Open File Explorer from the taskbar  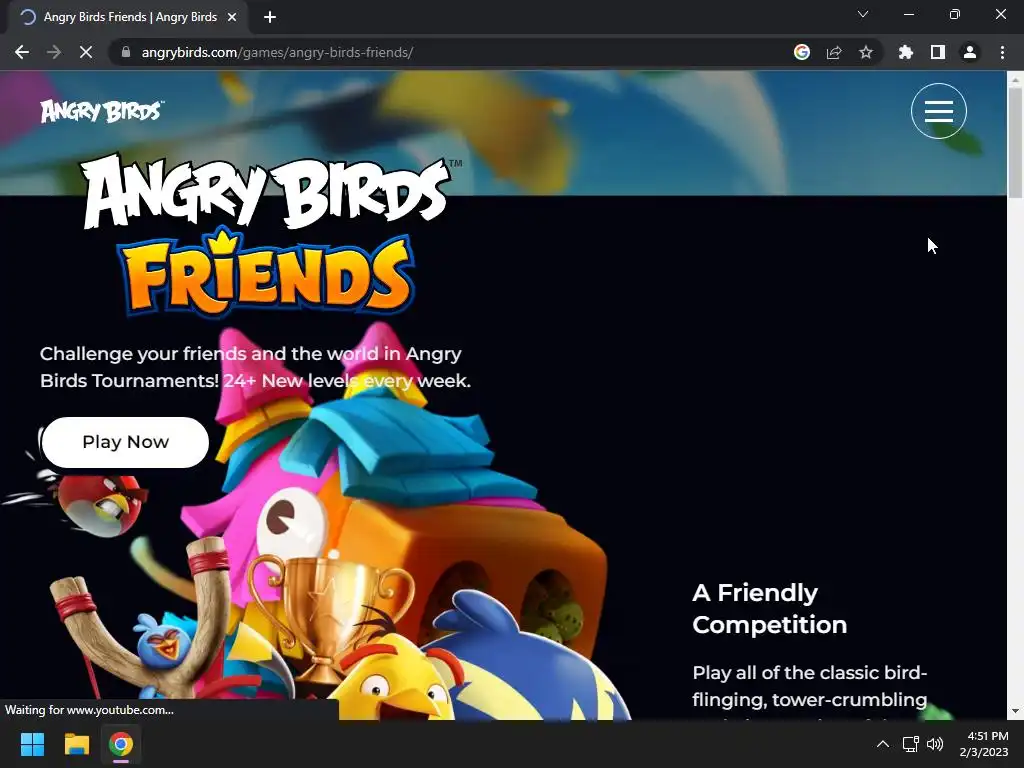[x=76, y=744]
